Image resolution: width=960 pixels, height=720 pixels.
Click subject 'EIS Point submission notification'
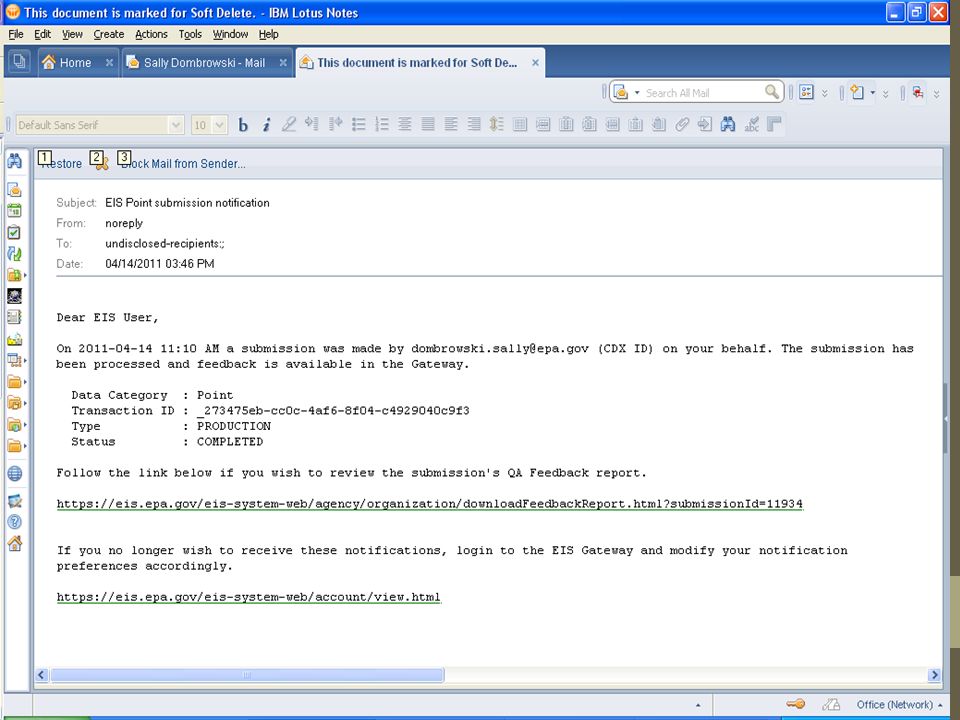187,203
